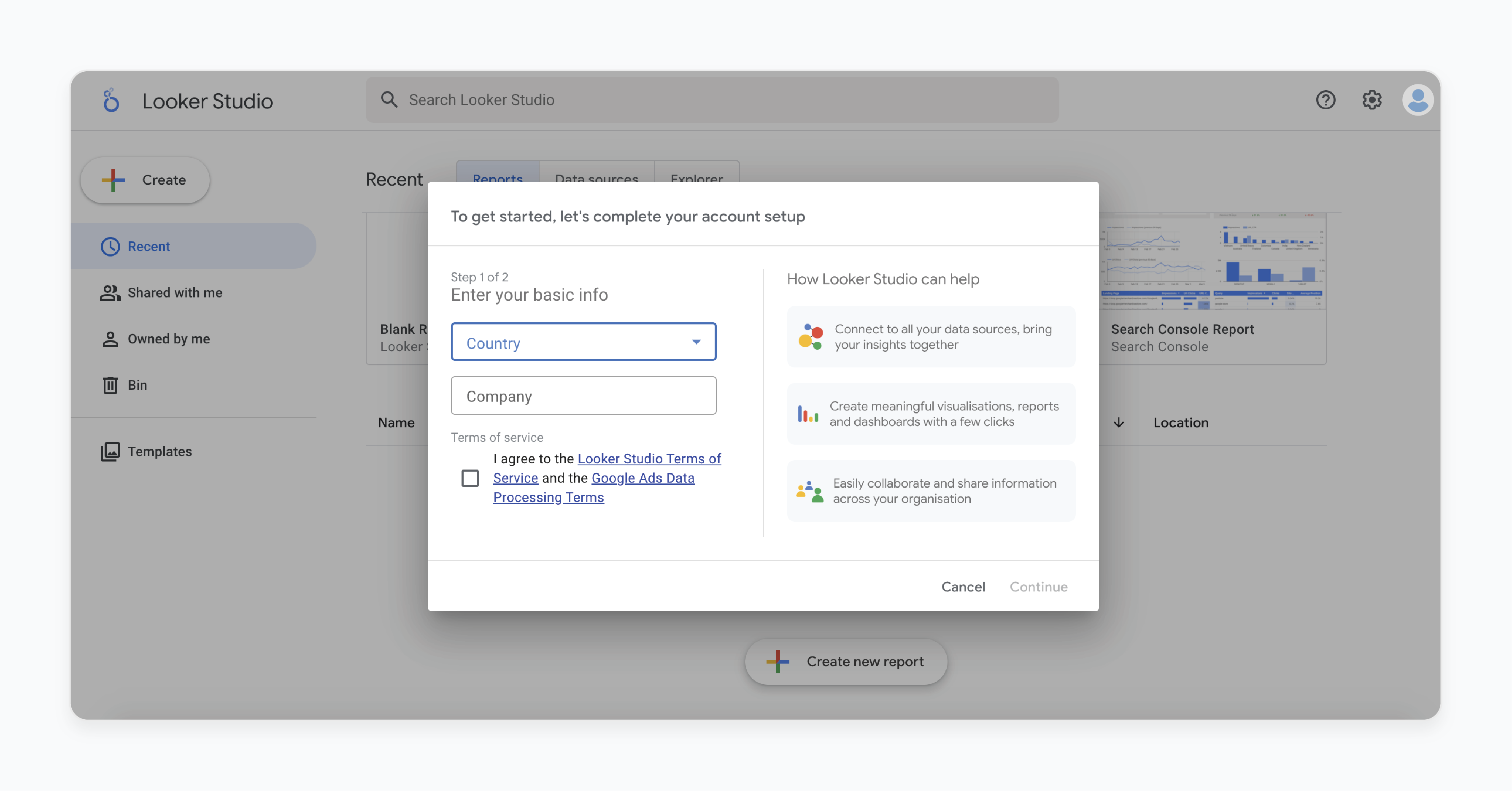The image size is (1512, 791).
Task: Click the Name column header
Action: [x=396, y=422]
